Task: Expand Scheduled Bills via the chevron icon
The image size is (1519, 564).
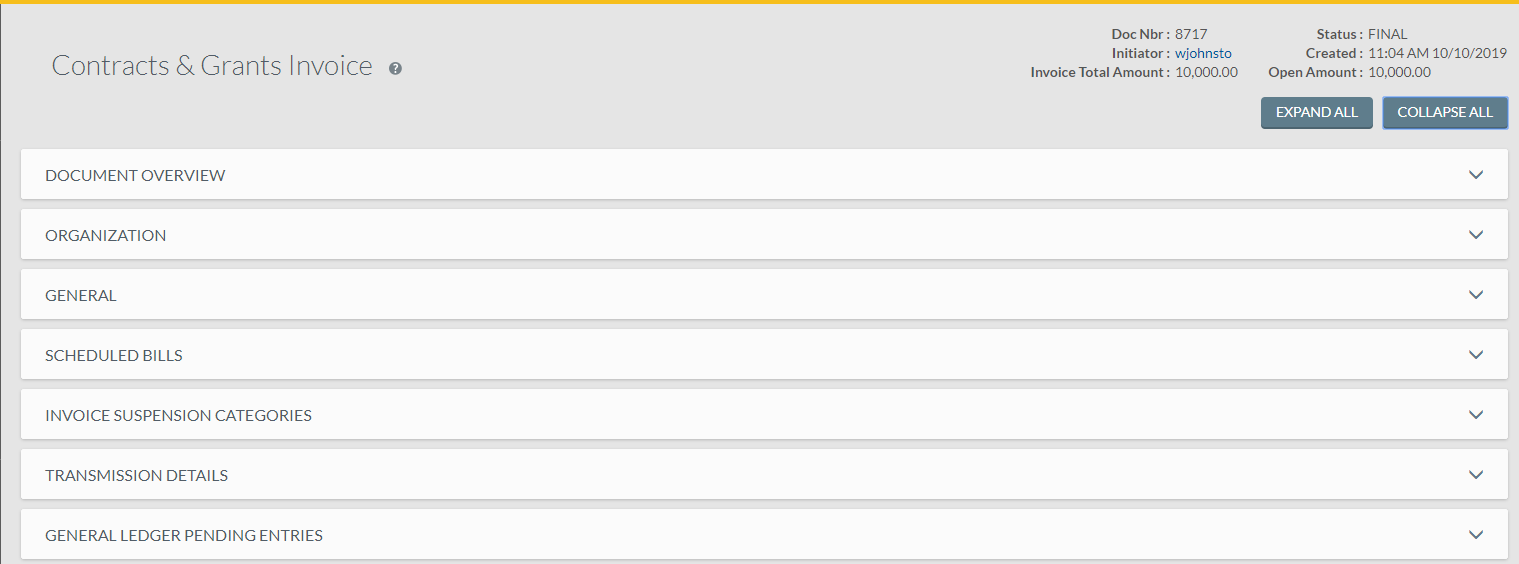Action: tap(1476, 355)
